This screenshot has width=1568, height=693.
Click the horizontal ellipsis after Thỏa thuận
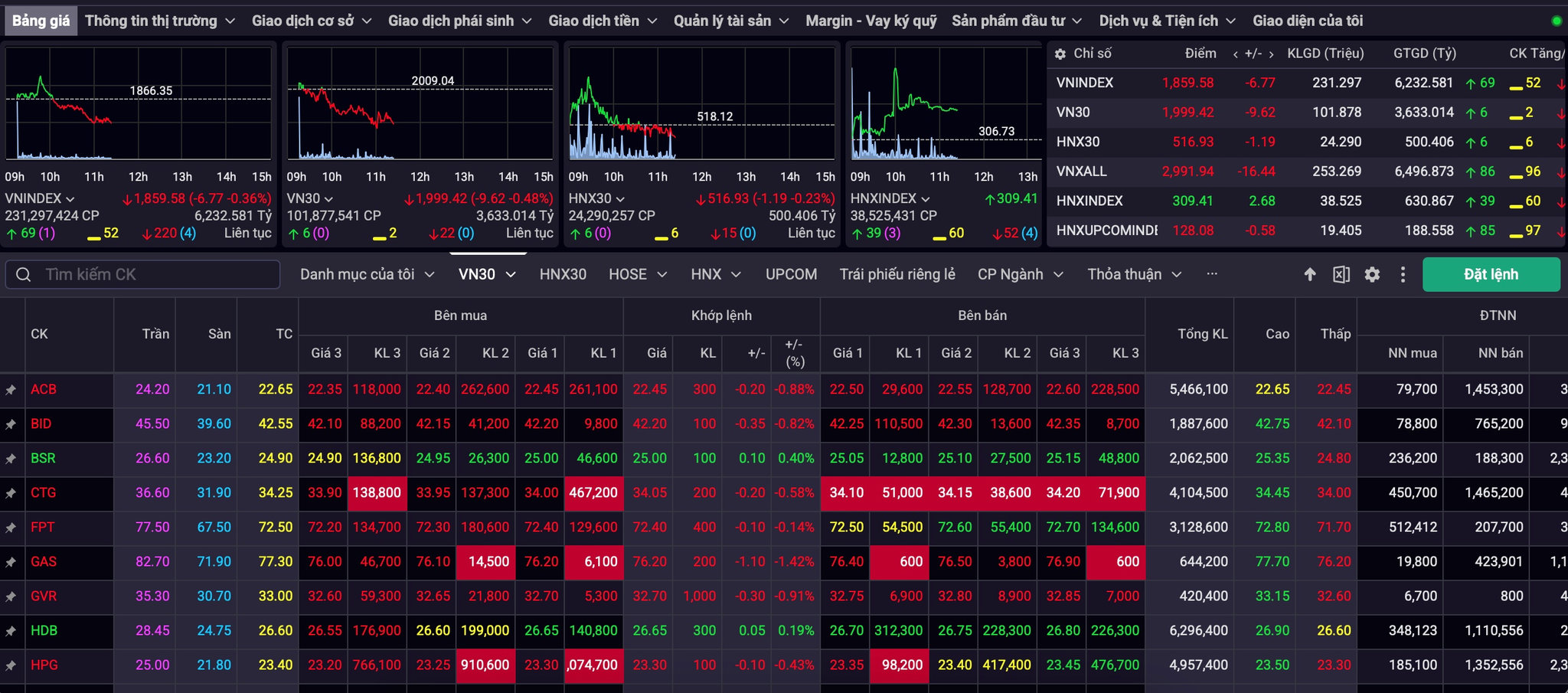click(x=1212, y=273)
